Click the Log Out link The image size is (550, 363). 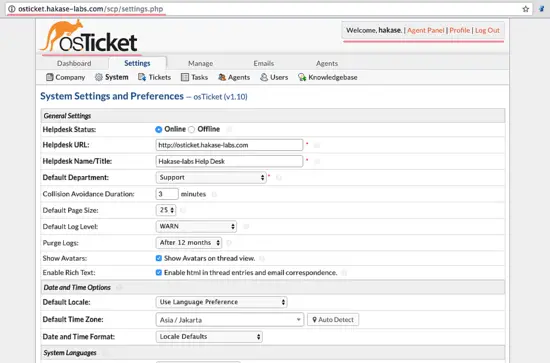point(487,31)
